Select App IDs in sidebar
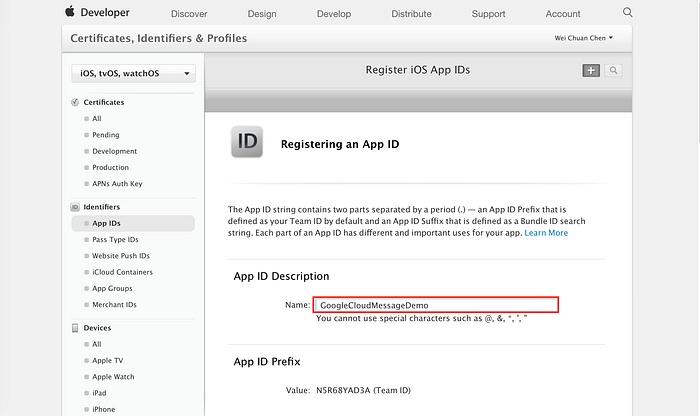The height and width of the screenshot is (416, 700). click(x=133, y=224)
